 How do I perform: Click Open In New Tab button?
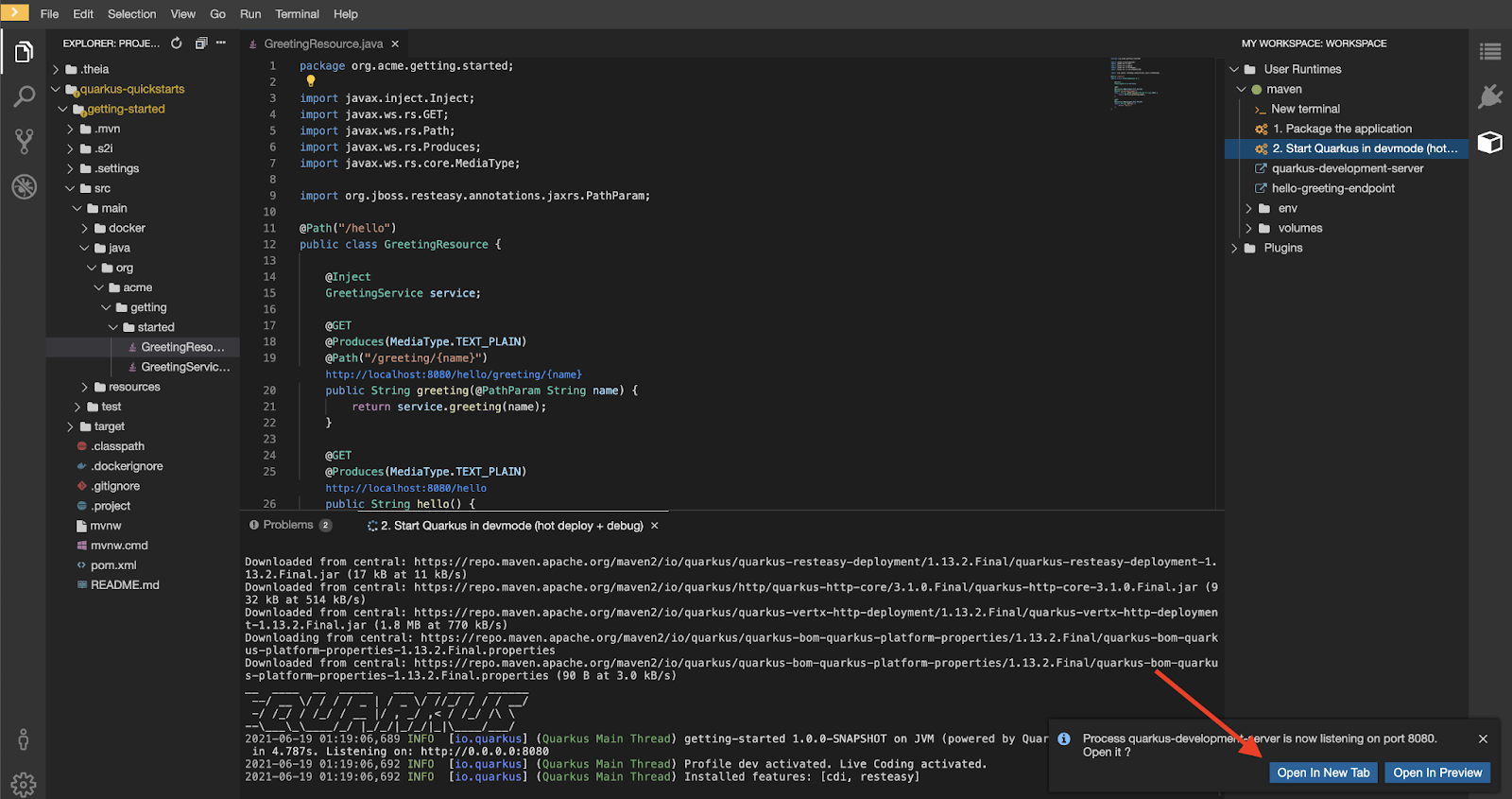(1322, 773)
